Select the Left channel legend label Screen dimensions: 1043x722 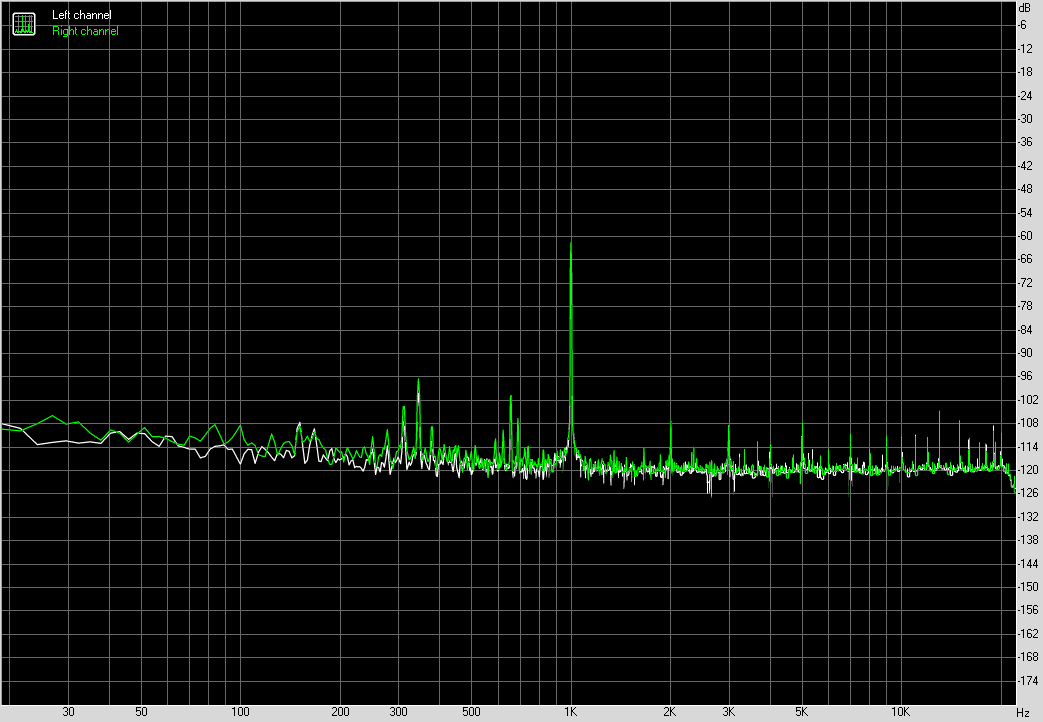tap(82, 15)
